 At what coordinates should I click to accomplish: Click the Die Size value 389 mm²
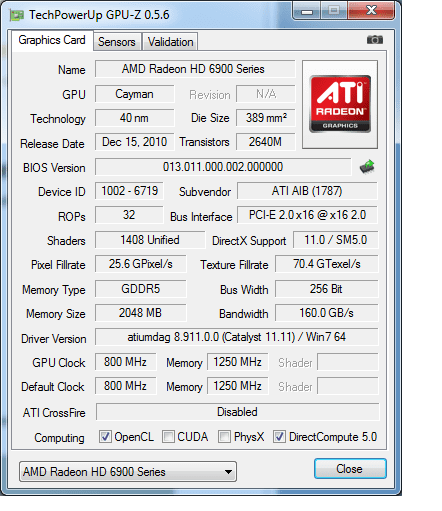click(266, 118)
